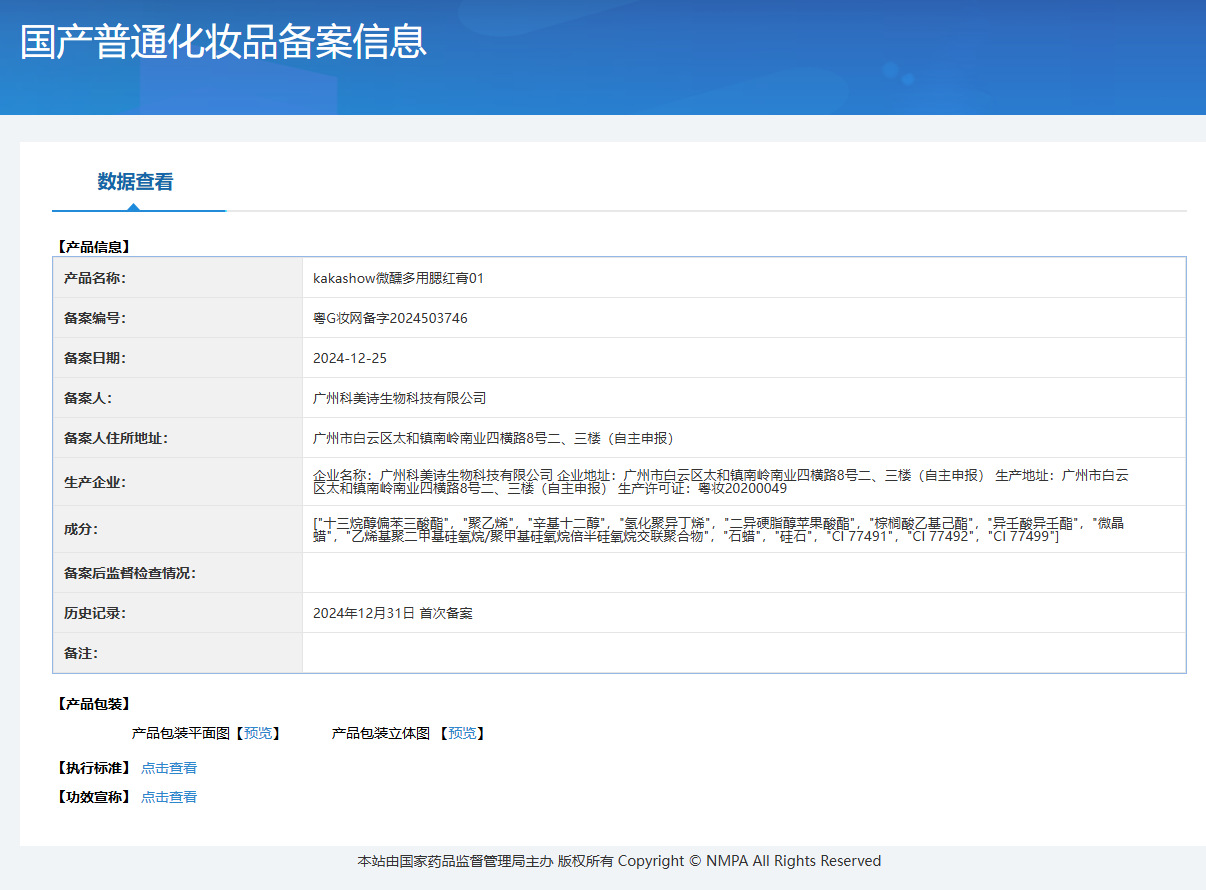The height and width of the screenshot is (890, 1206).
Task: Click the page title 国产普通化妆品备案信息
Action: (x=224, y=42)
